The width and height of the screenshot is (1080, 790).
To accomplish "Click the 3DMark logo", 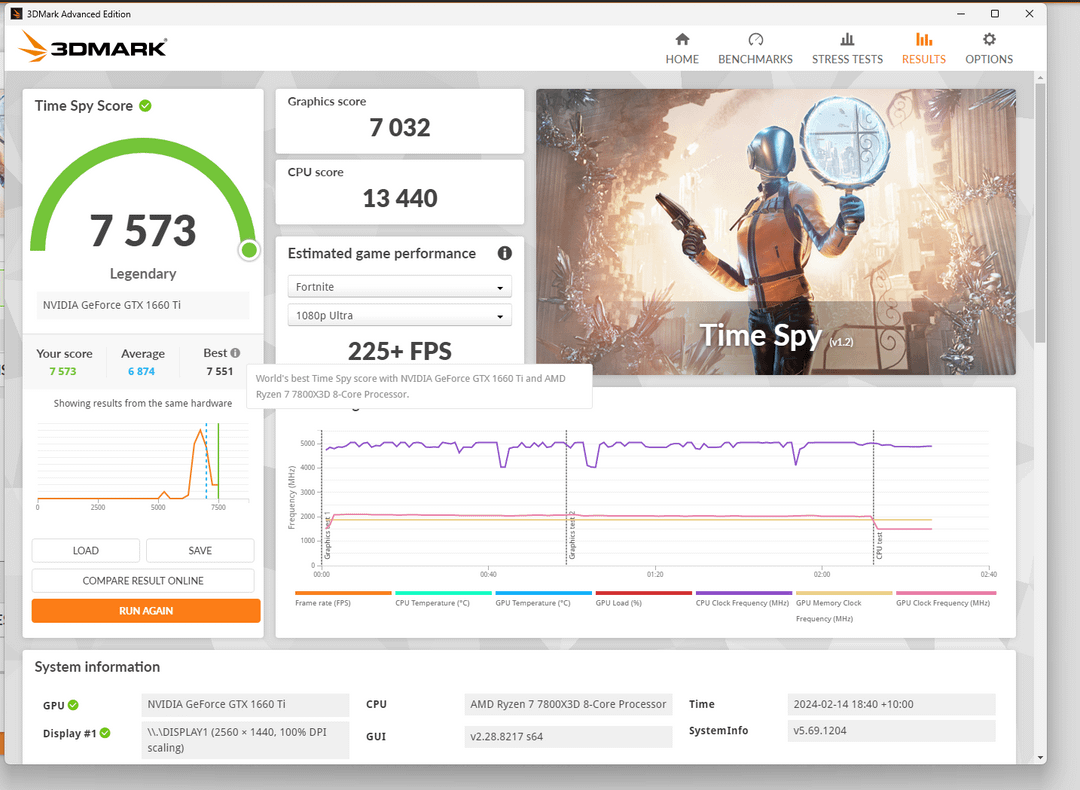I will click(x=93, y=47).
